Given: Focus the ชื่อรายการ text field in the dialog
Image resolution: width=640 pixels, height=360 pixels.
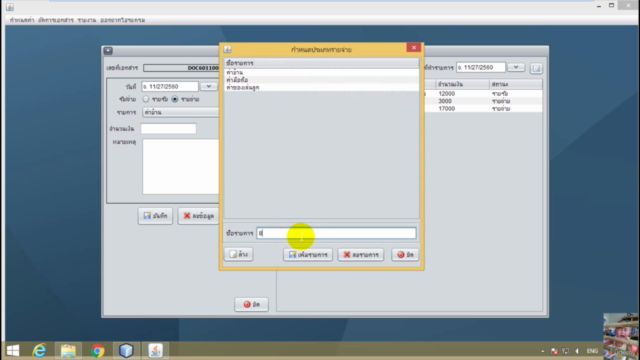Looking at the screenshot, I should [x=336, y=233].
